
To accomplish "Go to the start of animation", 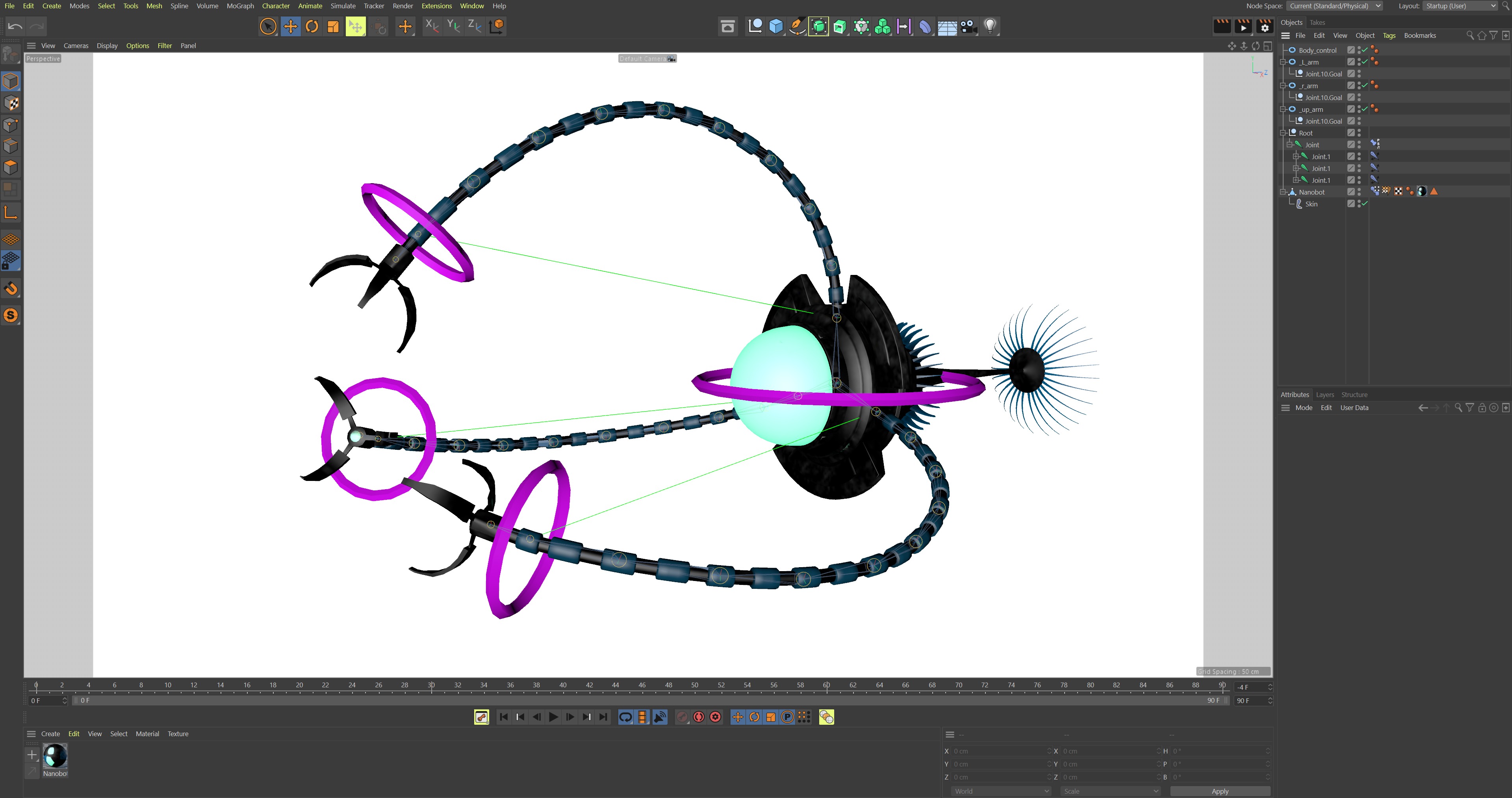I will tap(504, 717).
